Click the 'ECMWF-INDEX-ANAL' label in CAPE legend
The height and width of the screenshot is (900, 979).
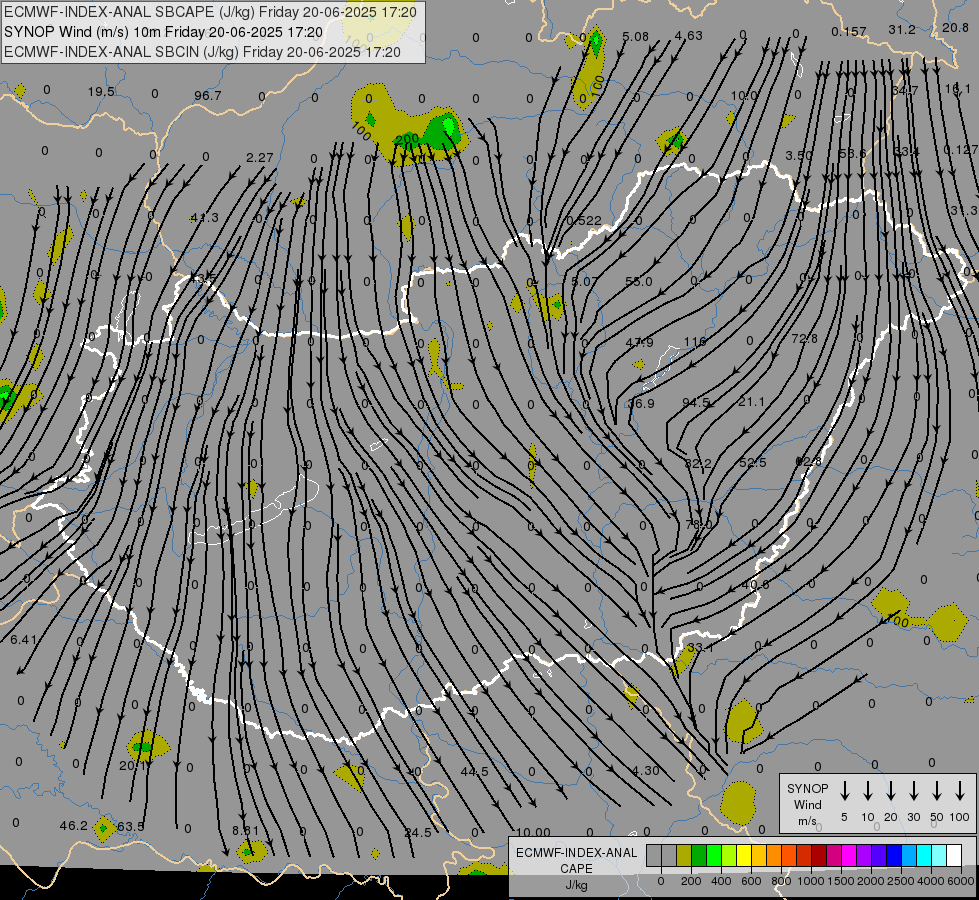pos(576,853)
